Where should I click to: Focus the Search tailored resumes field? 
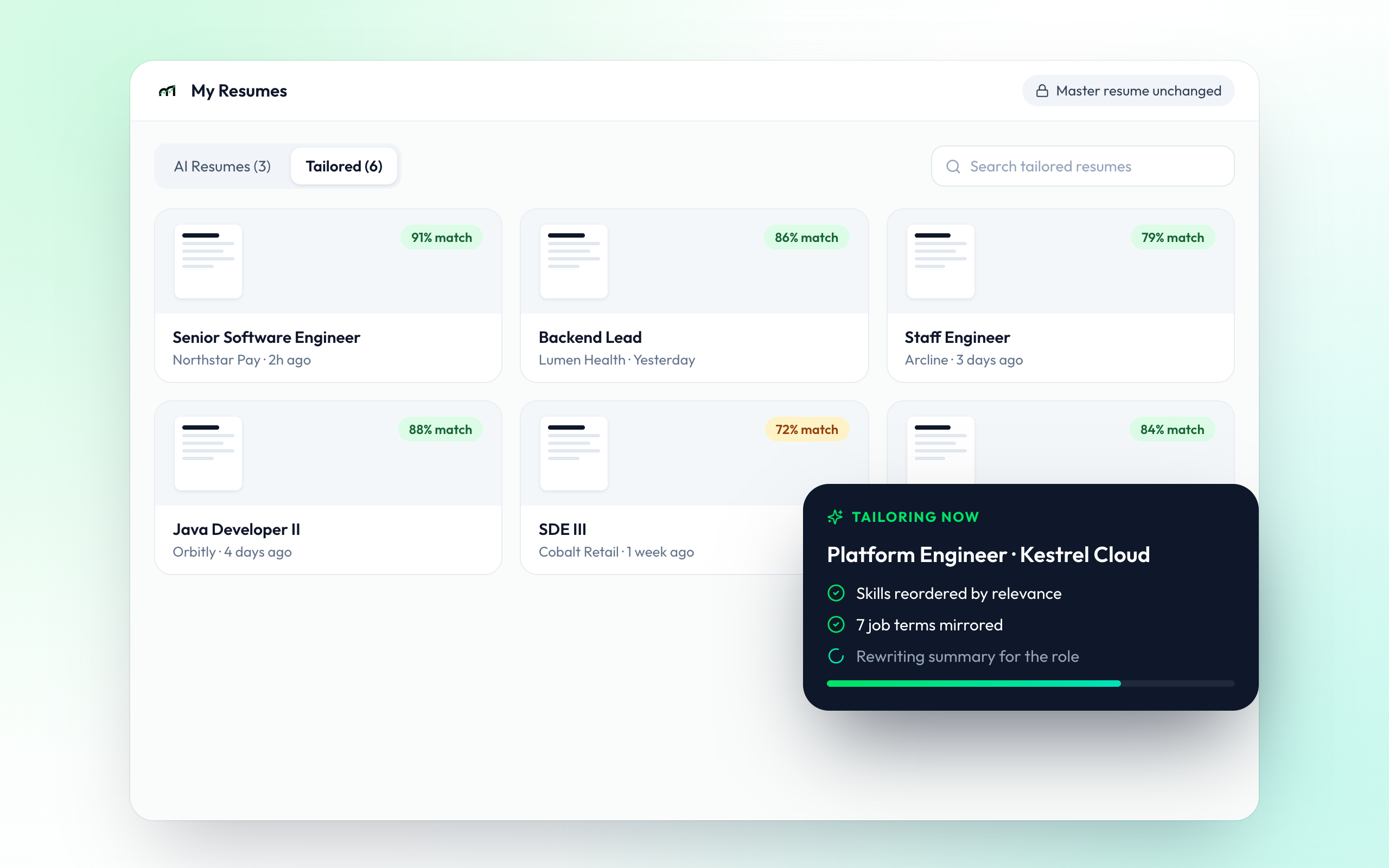pos(1082,167)
